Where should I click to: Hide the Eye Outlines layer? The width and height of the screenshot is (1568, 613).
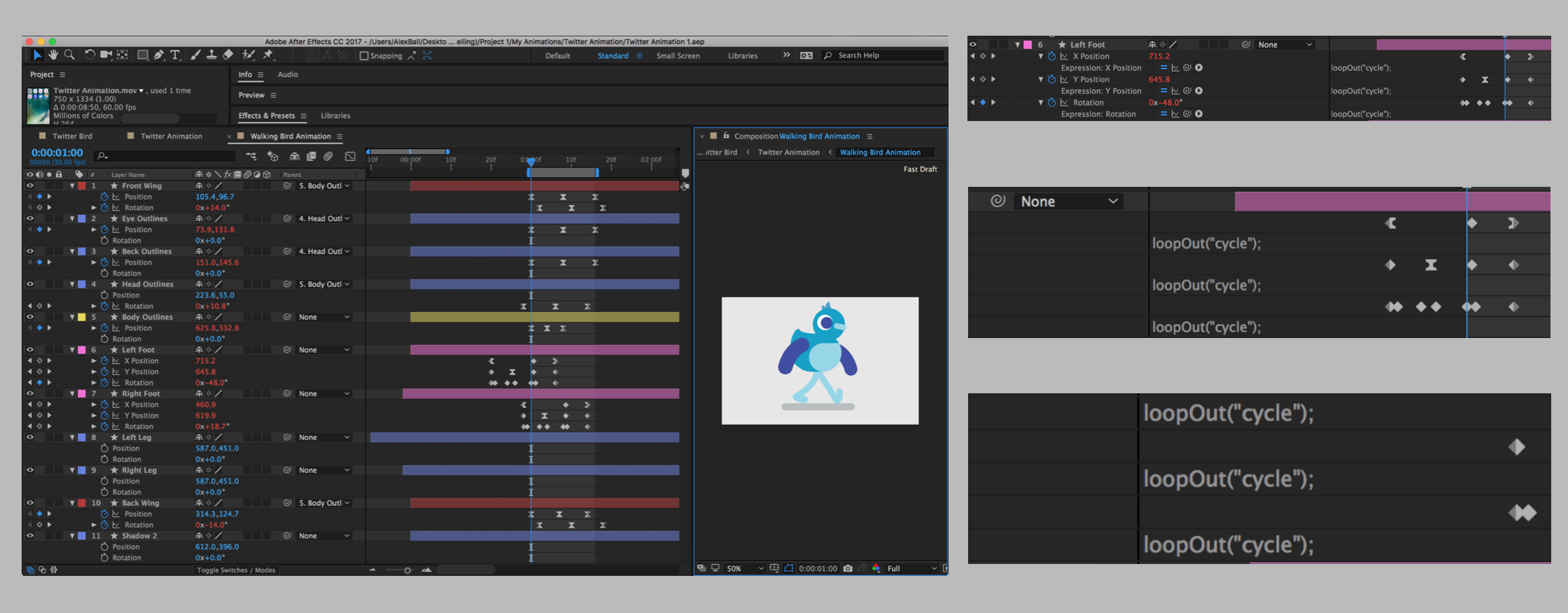point(30,218)
